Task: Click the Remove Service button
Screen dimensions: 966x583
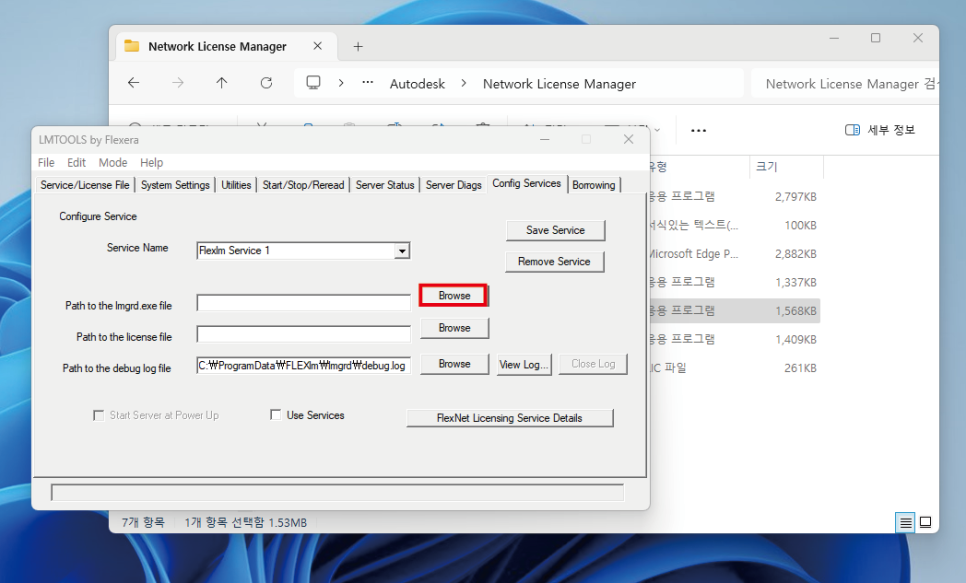Action: pos(554,261)
